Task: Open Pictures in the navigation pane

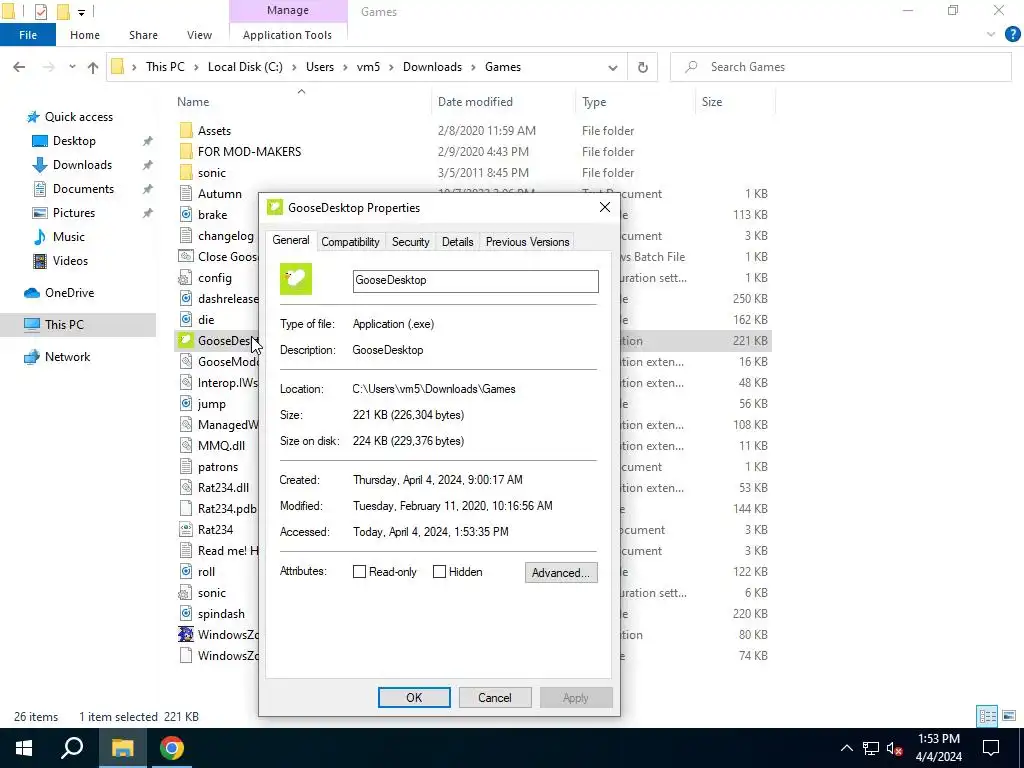Action: 74,213
